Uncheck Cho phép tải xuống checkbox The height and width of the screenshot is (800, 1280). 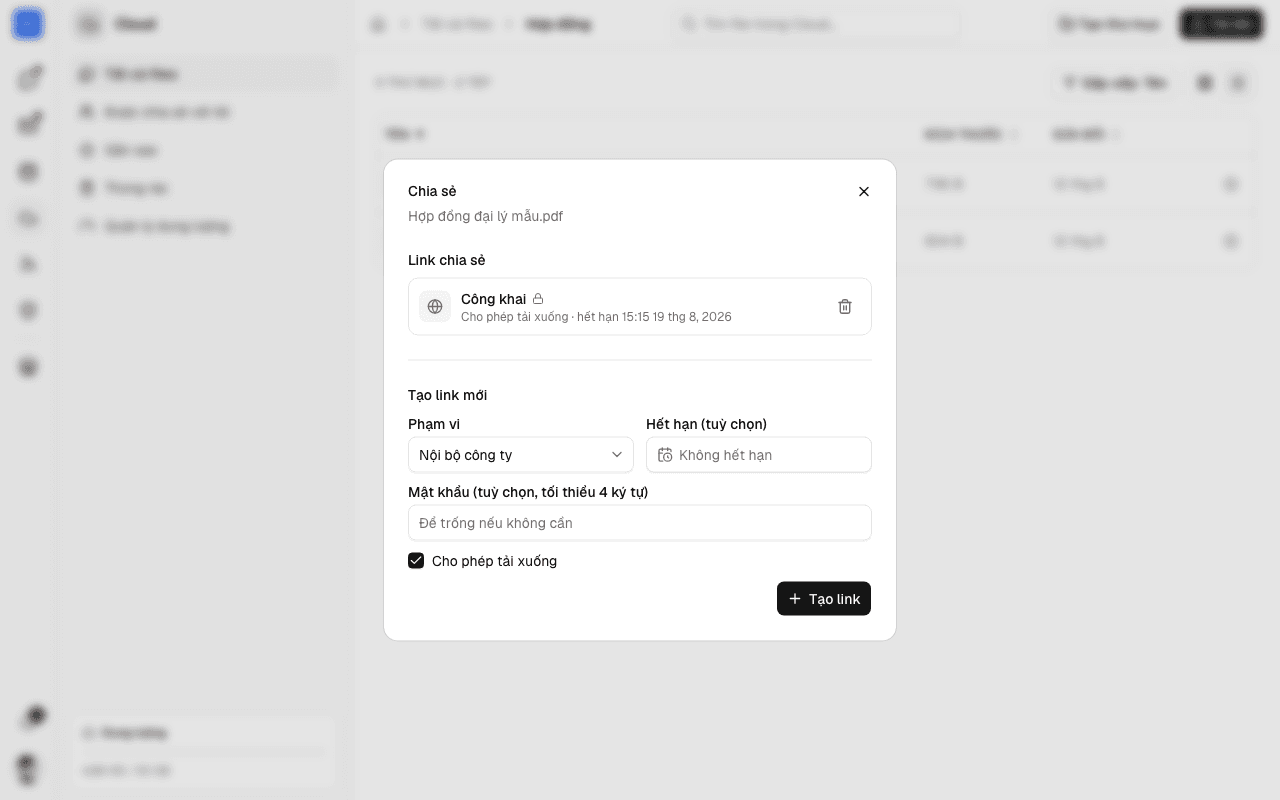(x=416, y=561)
